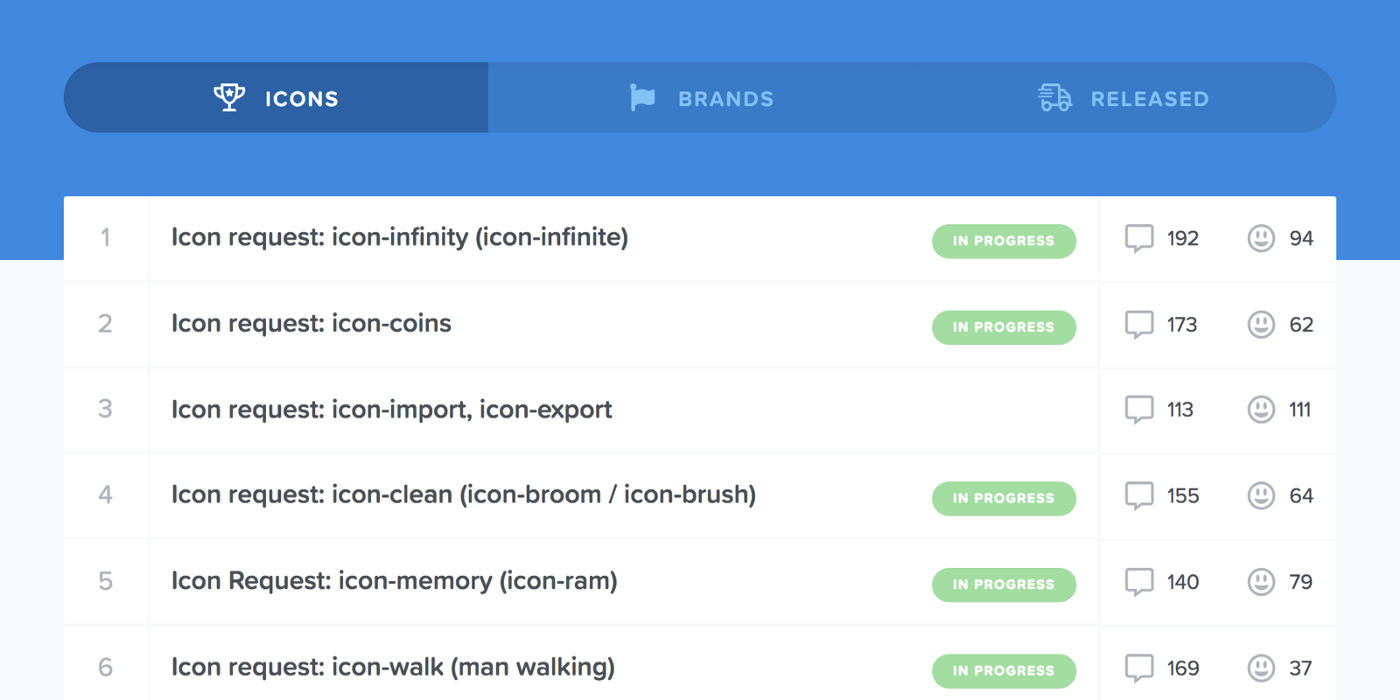Select the Icons tab label
This screenshot has height=700, width=1400.
coord(301,99)
